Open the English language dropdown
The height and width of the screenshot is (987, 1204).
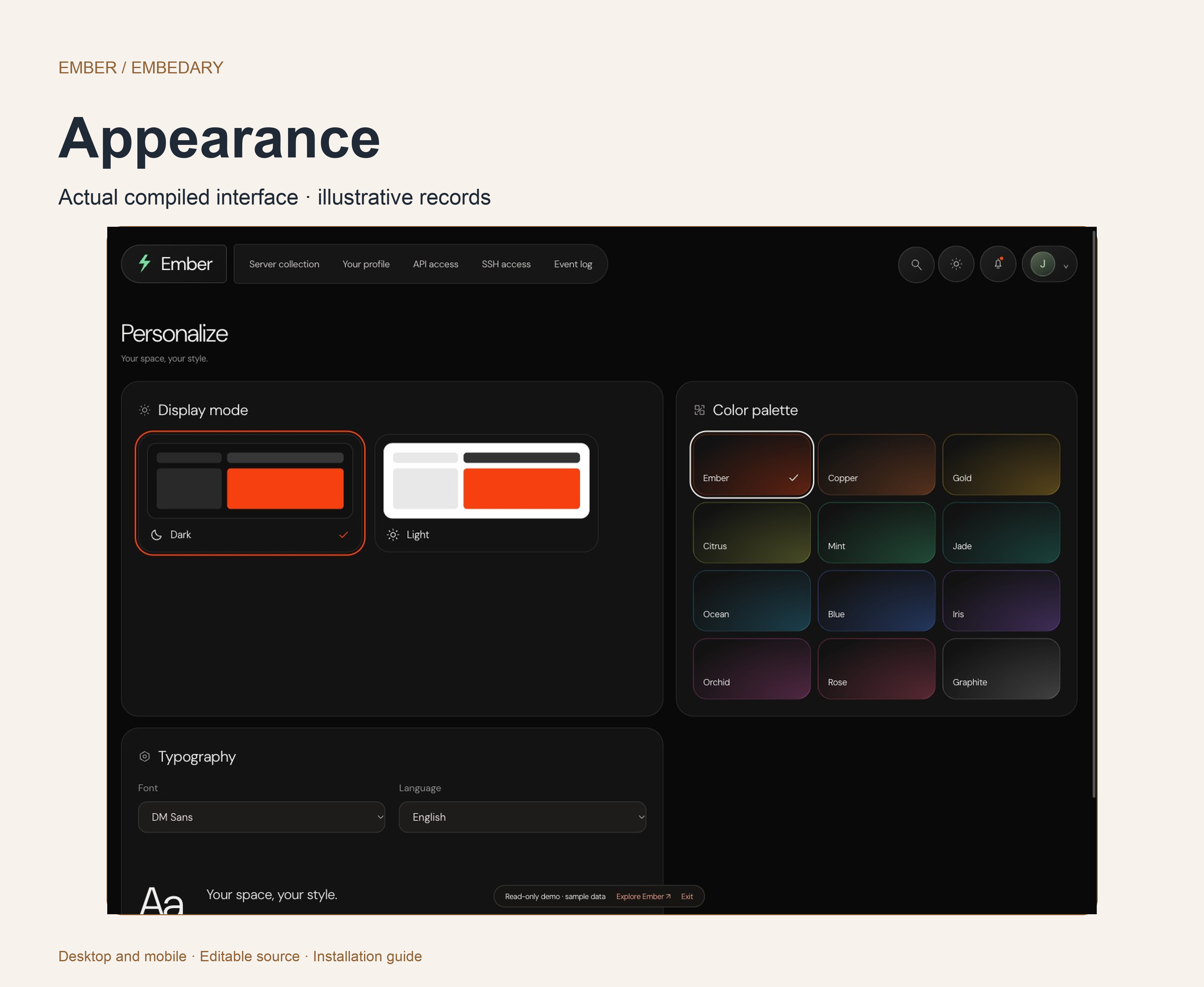point(522,817)
